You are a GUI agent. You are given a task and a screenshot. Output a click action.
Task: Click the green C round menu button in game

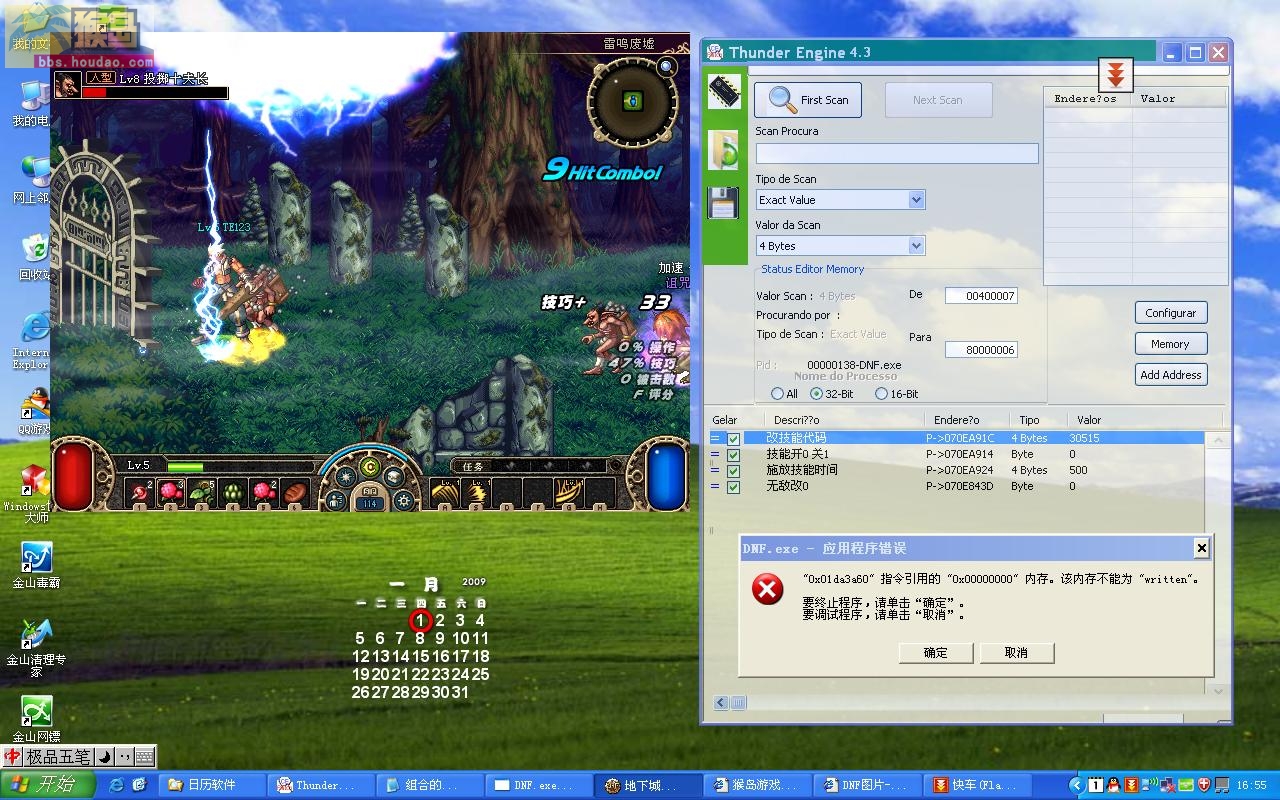click(x=370, y=467)
